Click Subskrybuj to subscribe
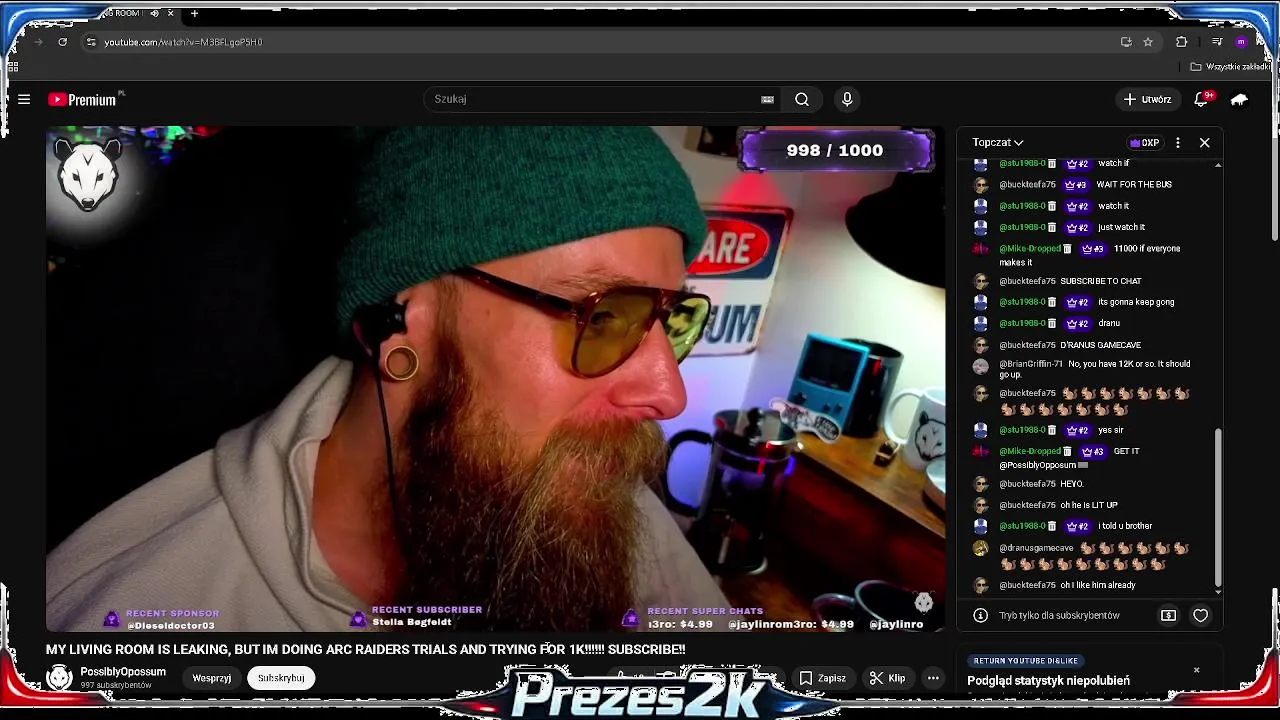This screenshot has width=1280, height=720. 281,678
